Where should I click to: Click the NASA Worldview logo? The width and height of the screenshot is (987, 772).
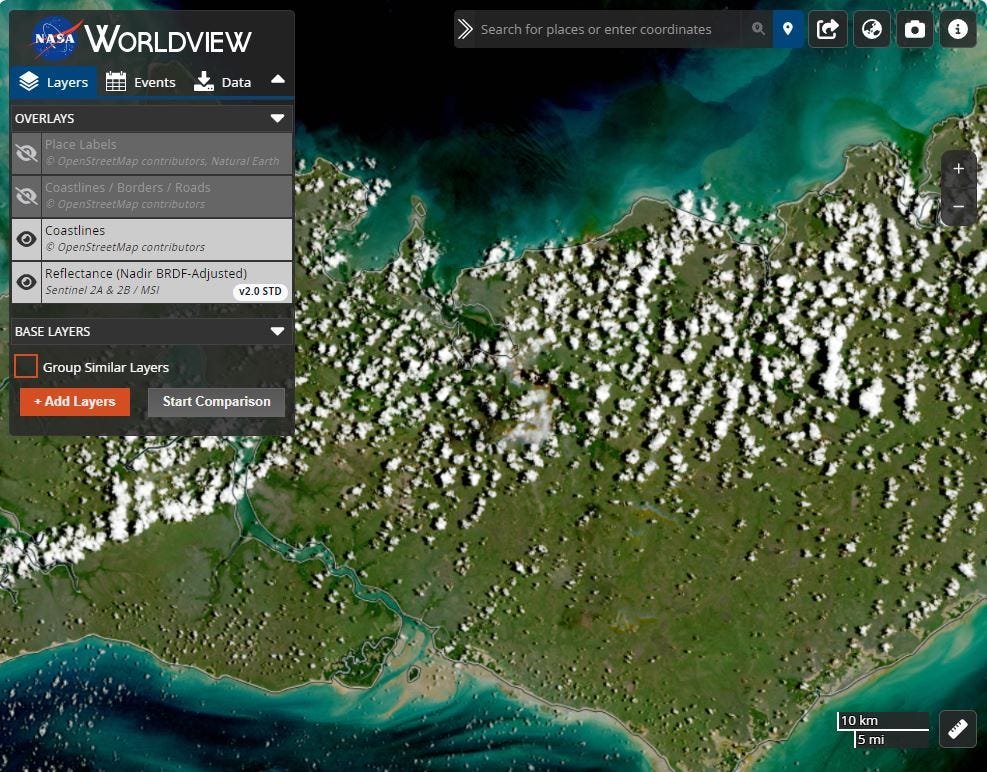pos(142,38)
